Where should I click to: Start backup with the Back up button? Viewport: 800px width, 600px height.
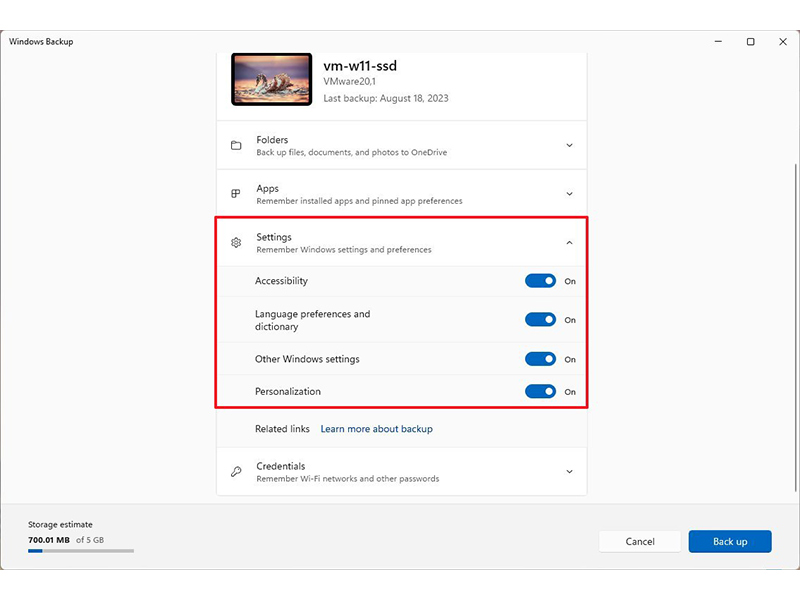click(730, 541)
